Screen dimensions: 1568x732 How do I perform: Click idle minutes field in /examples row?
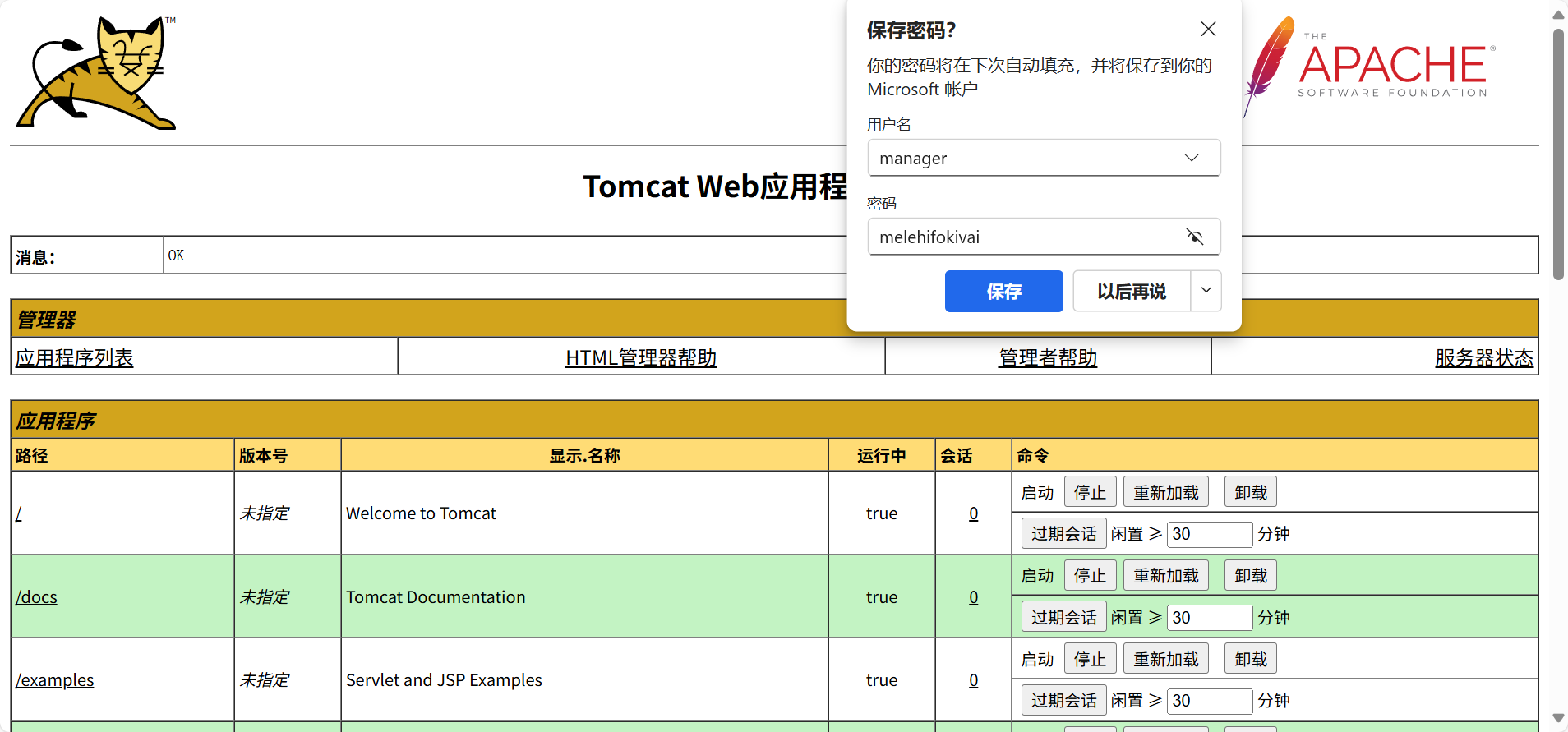pyautogui.click(x=1210, y=700)
